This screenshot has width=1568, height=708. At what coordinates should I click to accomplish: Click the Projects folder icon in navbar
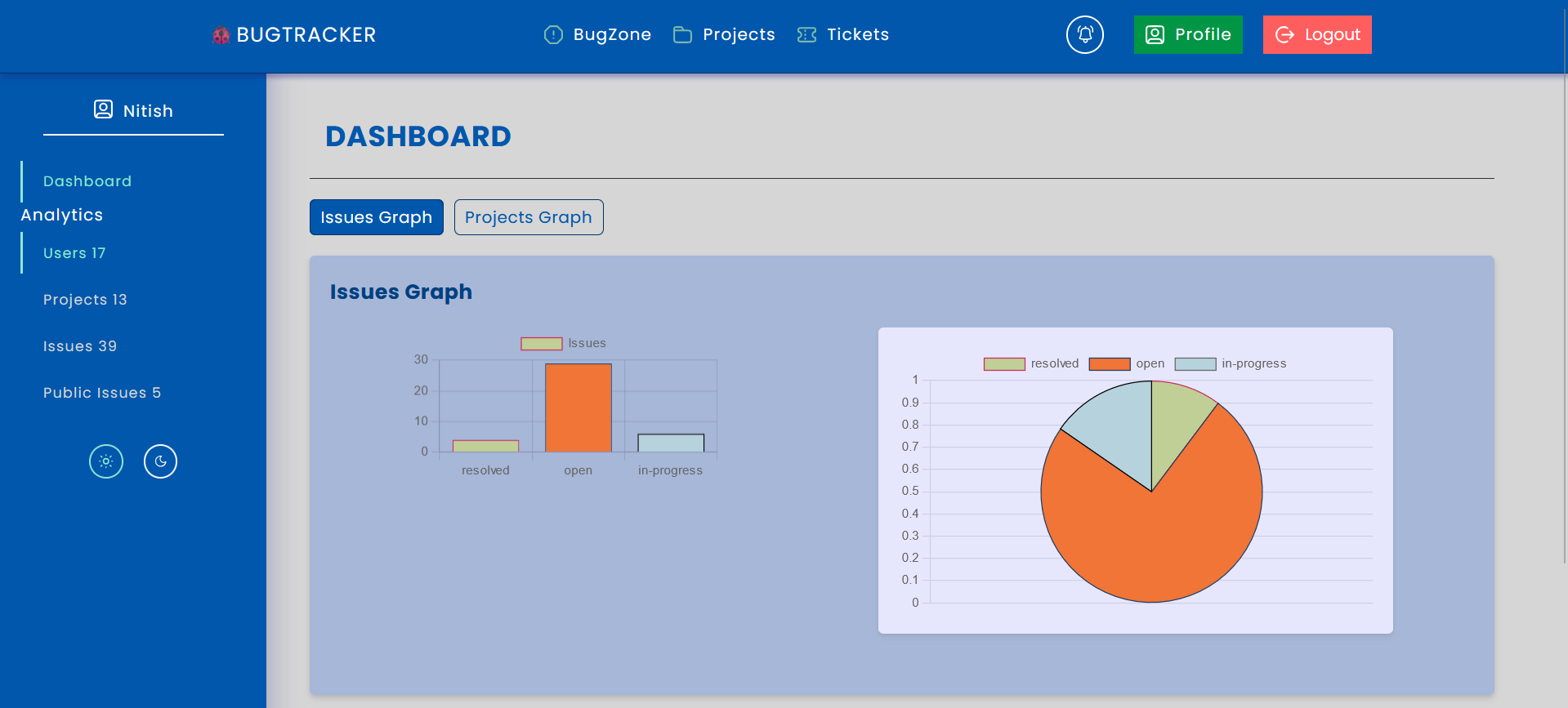tap(682, 34)
